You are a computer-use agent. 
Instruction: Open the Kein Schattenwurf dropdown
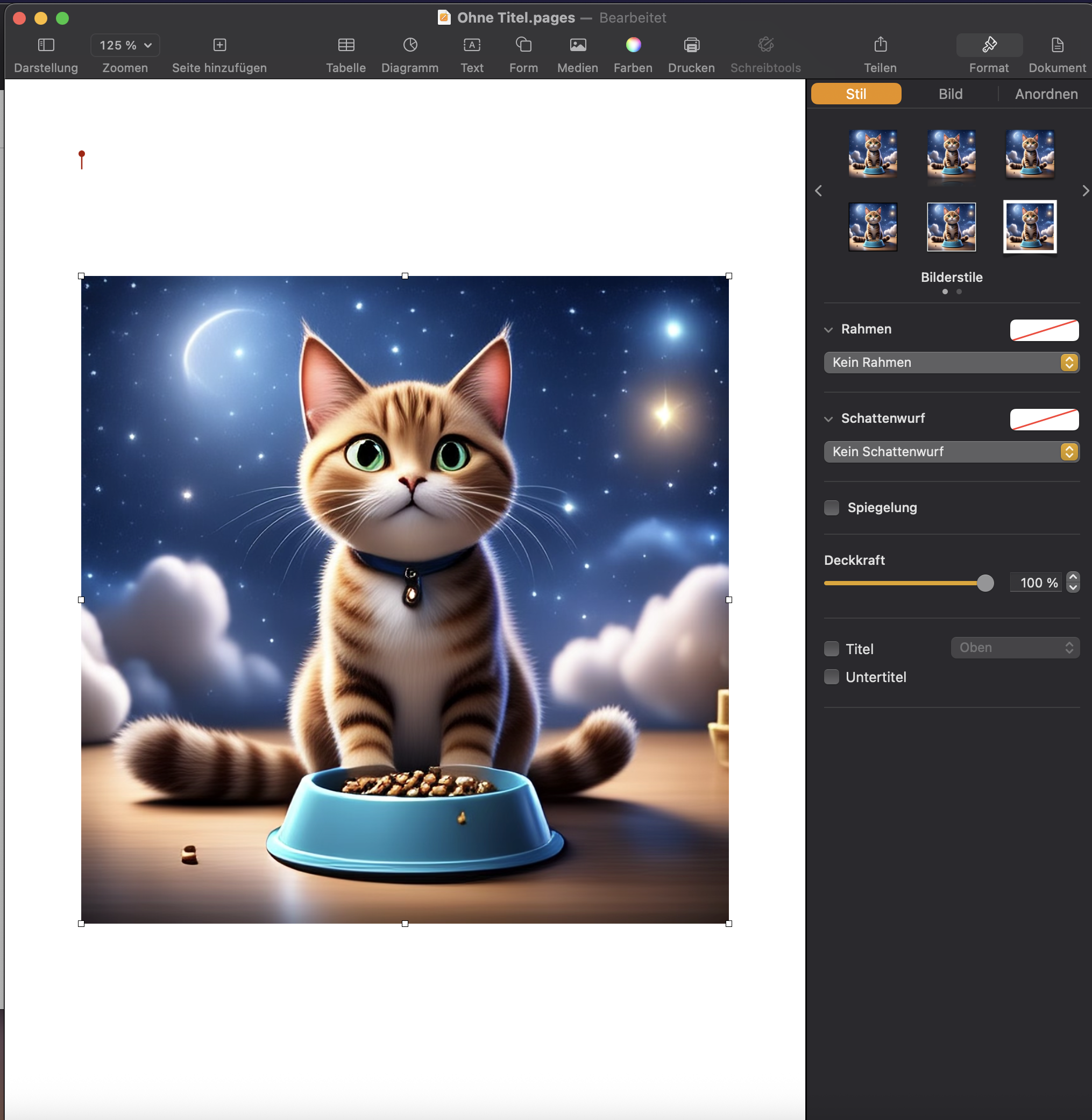point(952,452)
